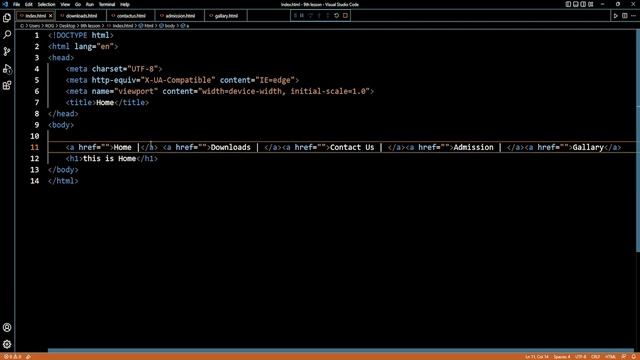Click the horizontal editor scrollbar
This screenshot has height=360, width=640.
click(x=341, y=350)
